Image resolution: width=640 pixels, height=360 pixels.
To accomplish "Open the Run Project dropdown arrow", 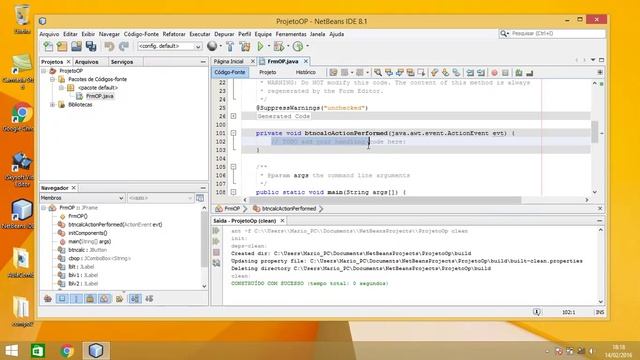I will (269, 46).
